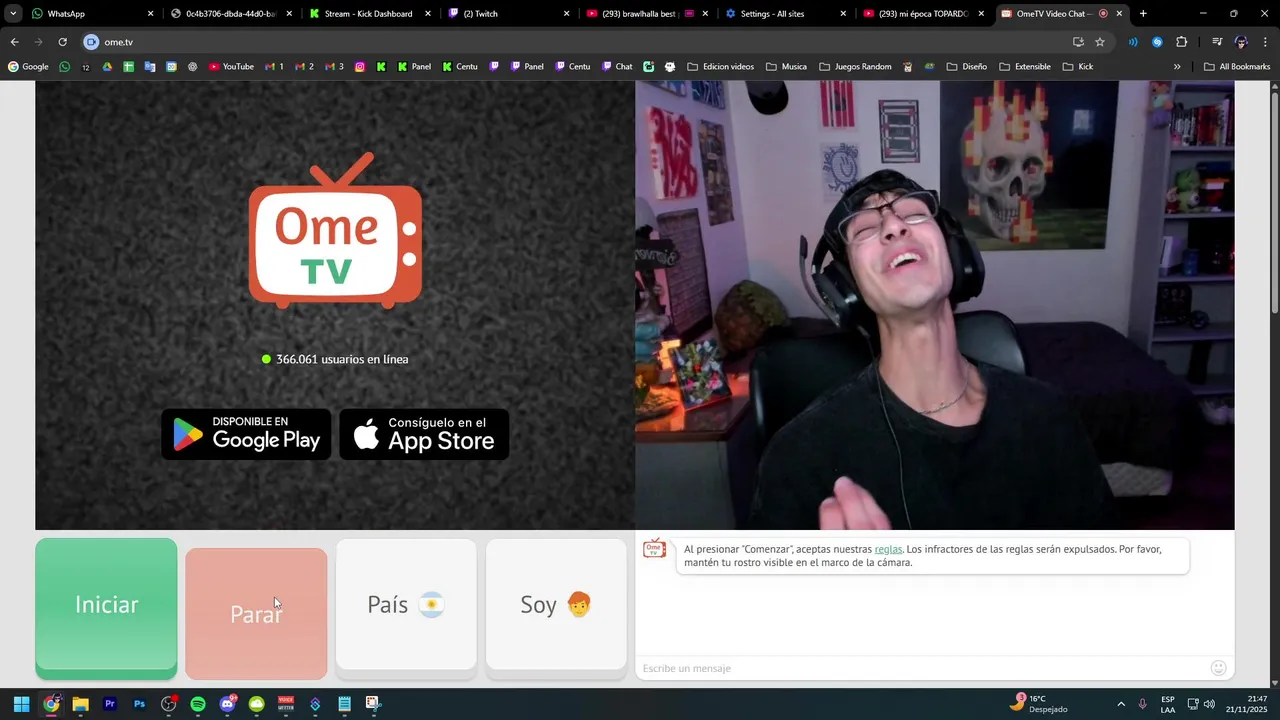Open the País country selector
The image size is (1280, 720).
point(406,604)
